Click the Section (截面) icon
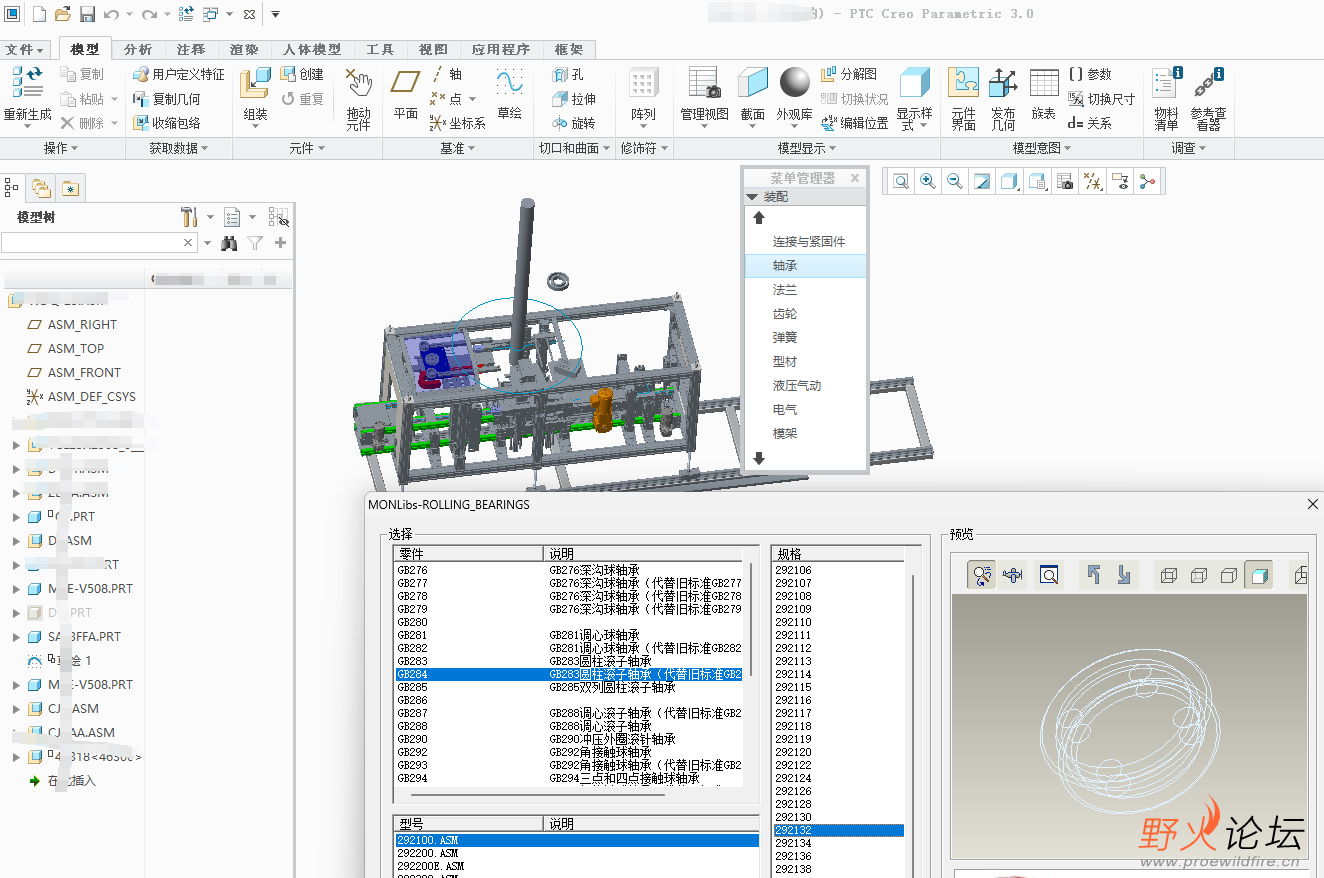Viewport: 1324px width, 878px height. (x=753, y=83)
